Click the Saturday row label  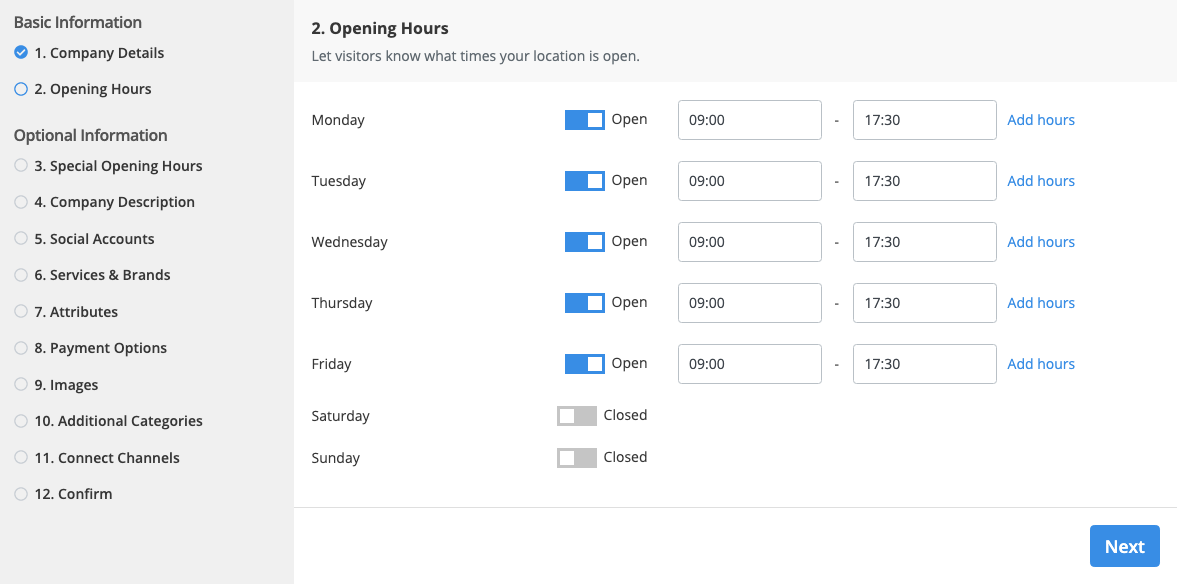pyautogui.click(x=341, y=416)
